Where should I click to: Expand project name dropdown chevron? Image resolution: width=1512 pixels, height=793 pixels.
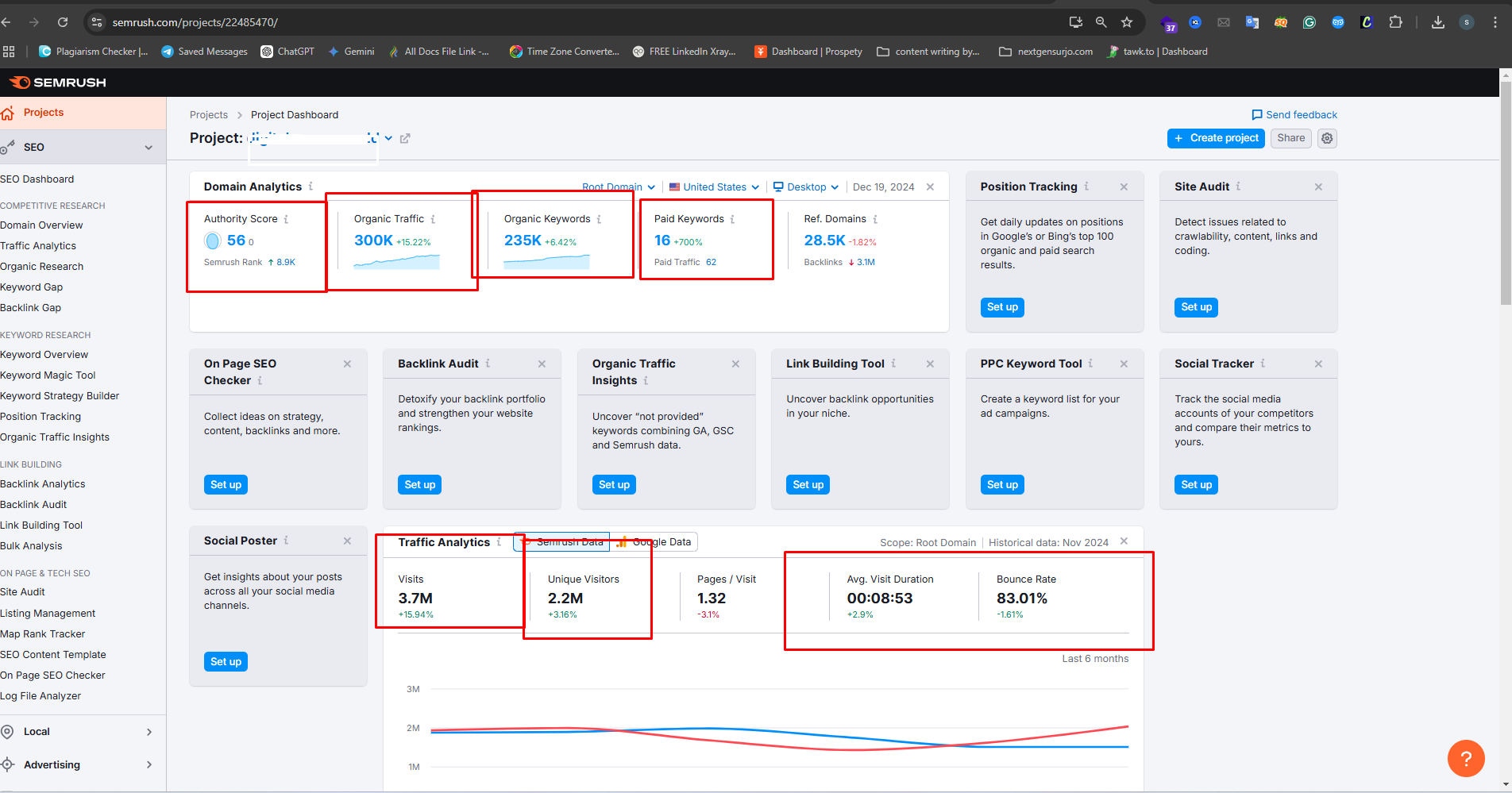[388, 138]
